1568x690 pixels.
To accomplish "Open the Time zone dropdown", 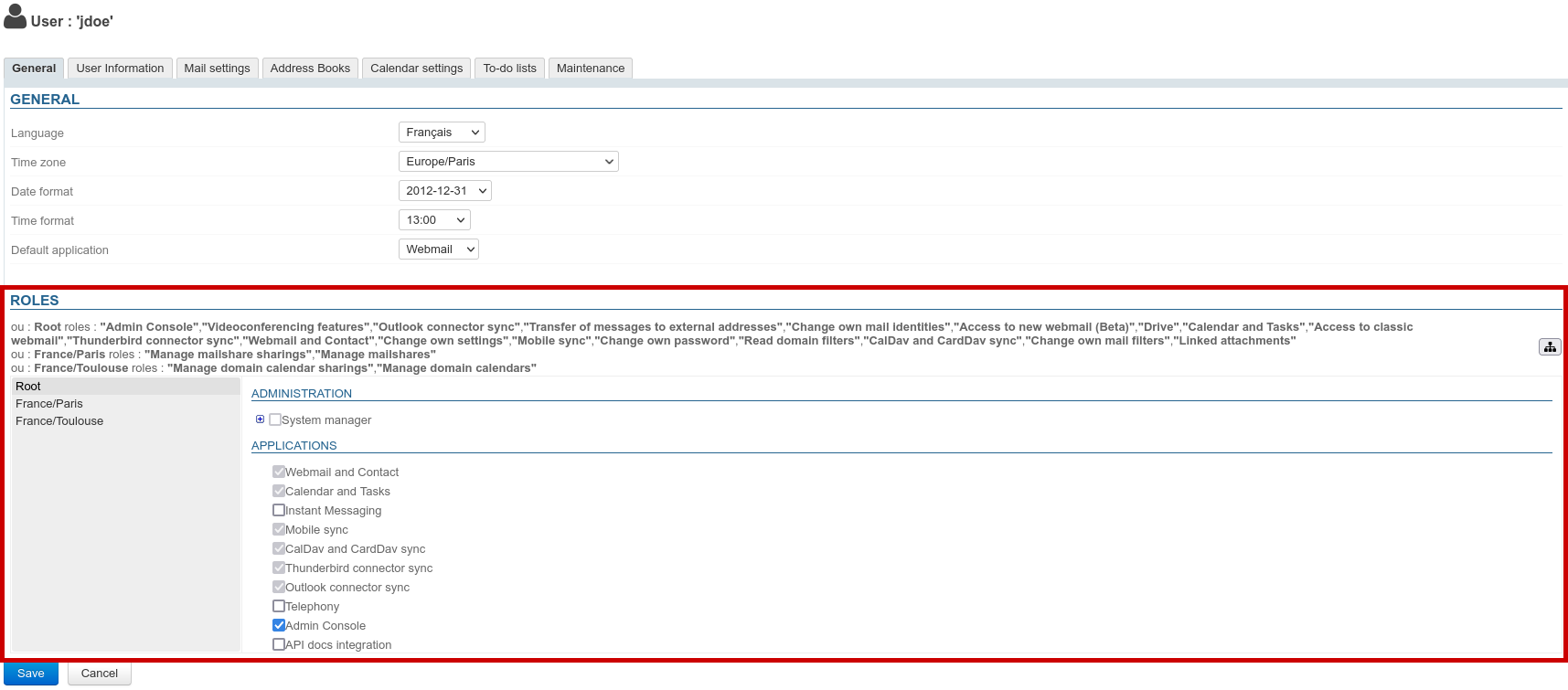I will click(508, 162).
